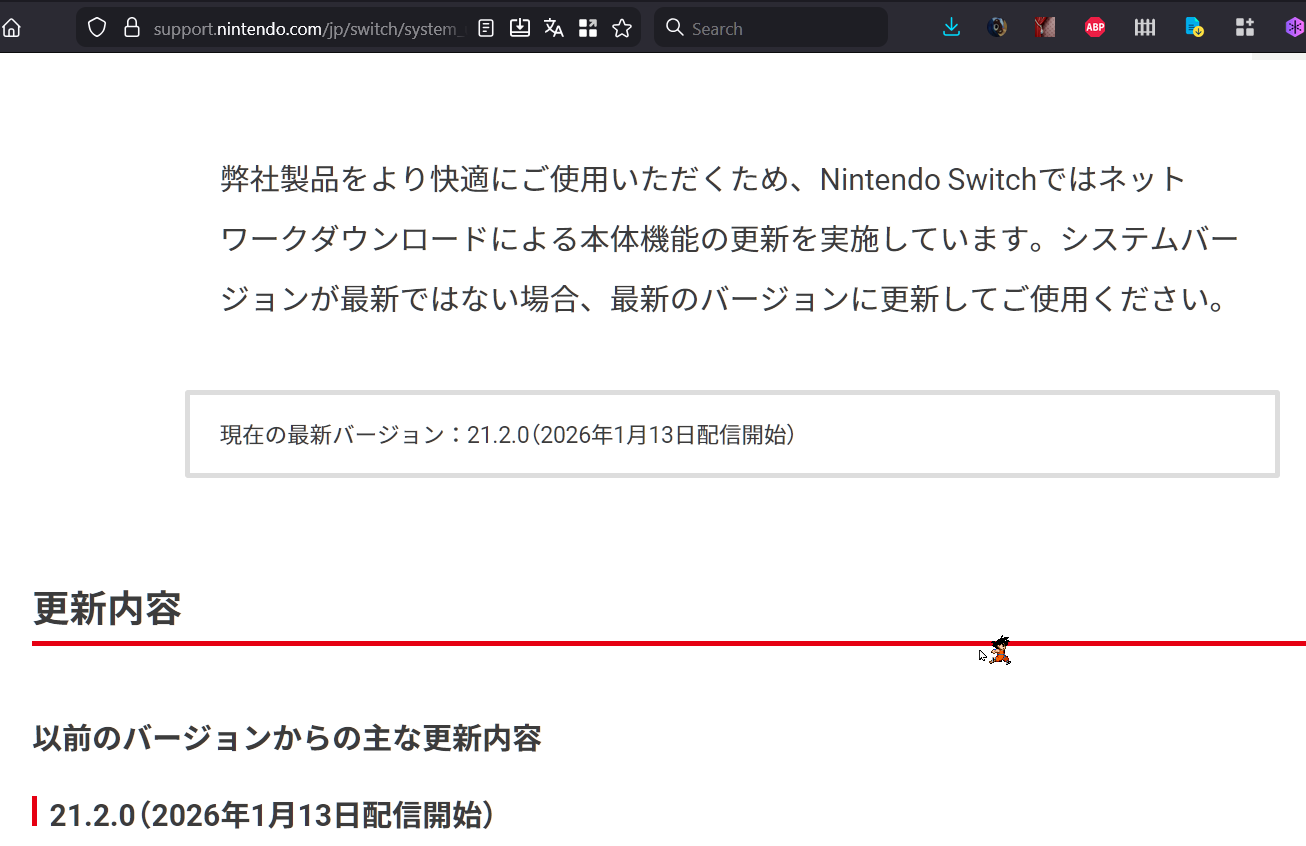
Task: Click the magnifying glass in Search box
Action: coord(675,28)
